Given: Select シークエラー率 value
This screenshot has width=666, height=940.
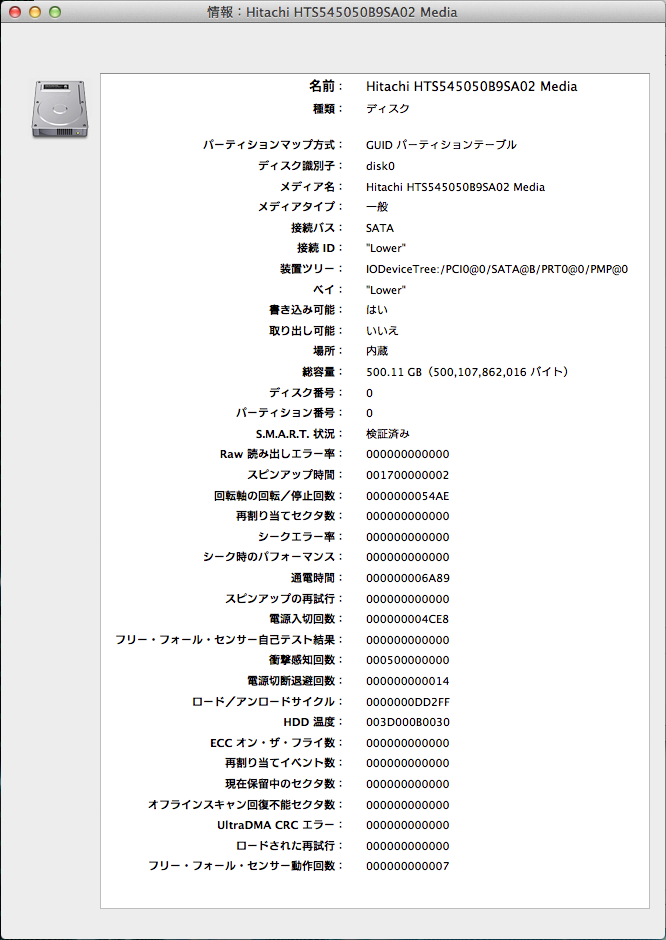Looking at the screenshot, I should [x=408, y=537].
